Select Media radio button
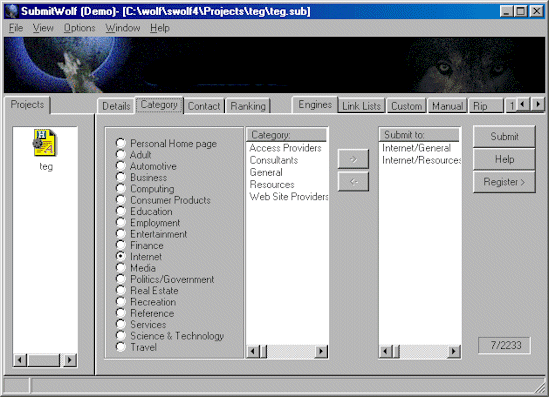Screen dimensions: 550x398 (121, 267)
